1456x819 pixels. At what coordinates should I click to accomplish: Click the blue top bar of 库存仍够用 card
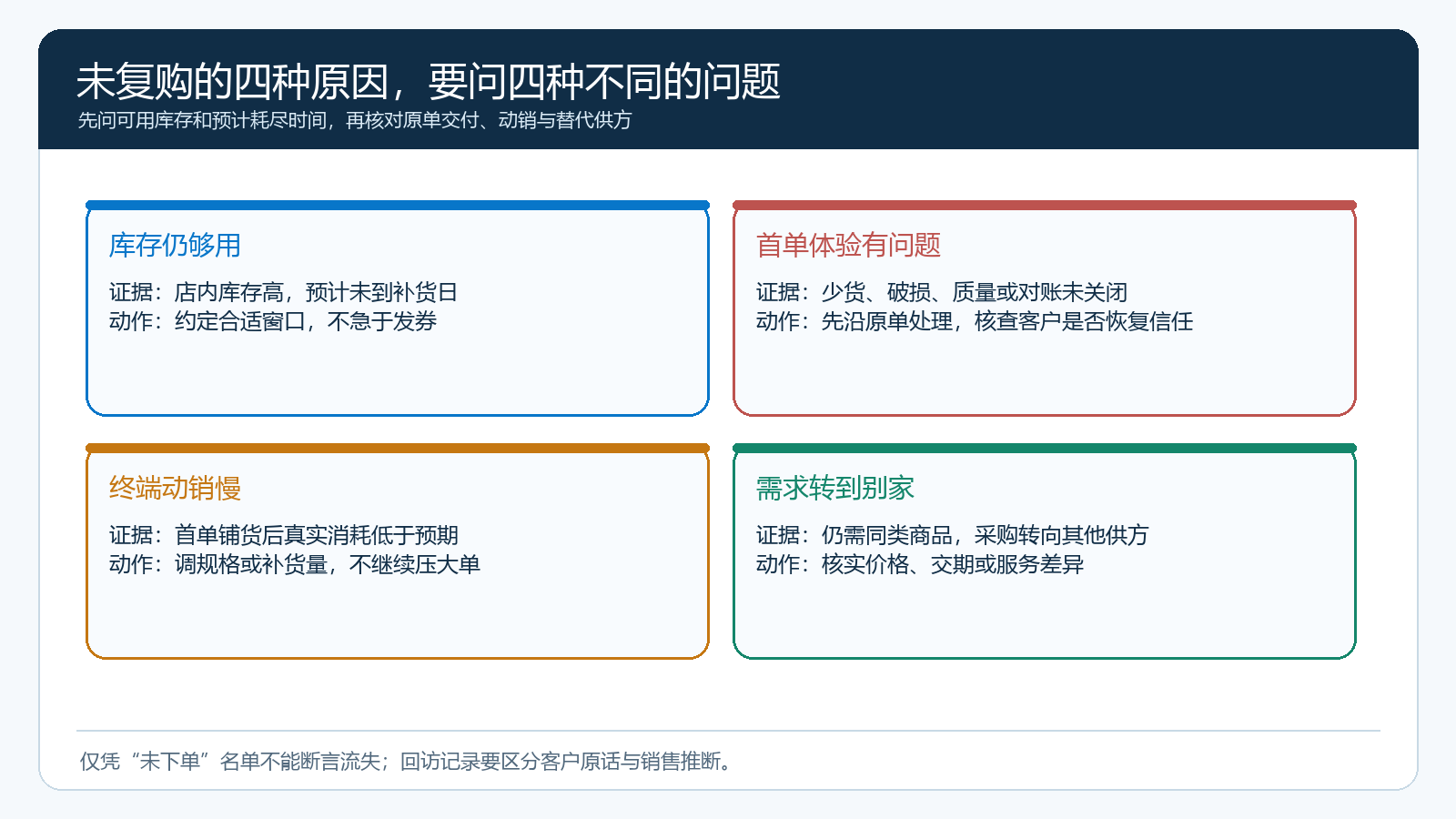tap(398, 206)
